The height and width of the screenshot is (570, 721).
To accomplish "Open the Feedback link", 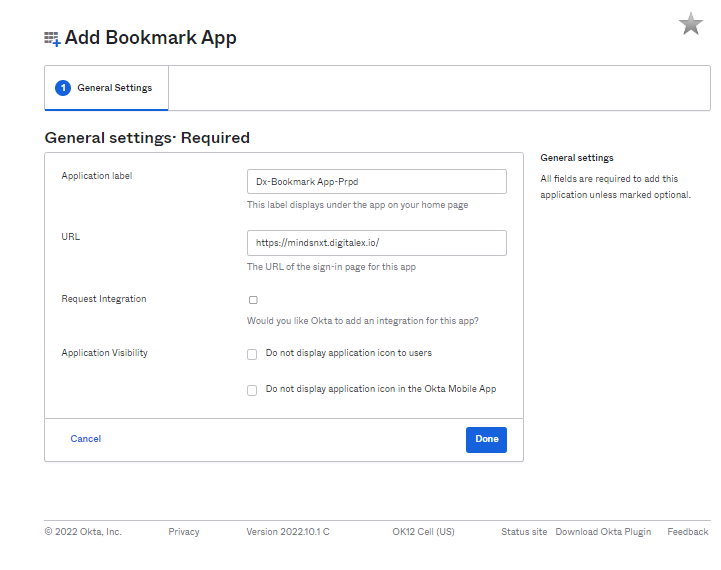I will click(x=687, y=532).
